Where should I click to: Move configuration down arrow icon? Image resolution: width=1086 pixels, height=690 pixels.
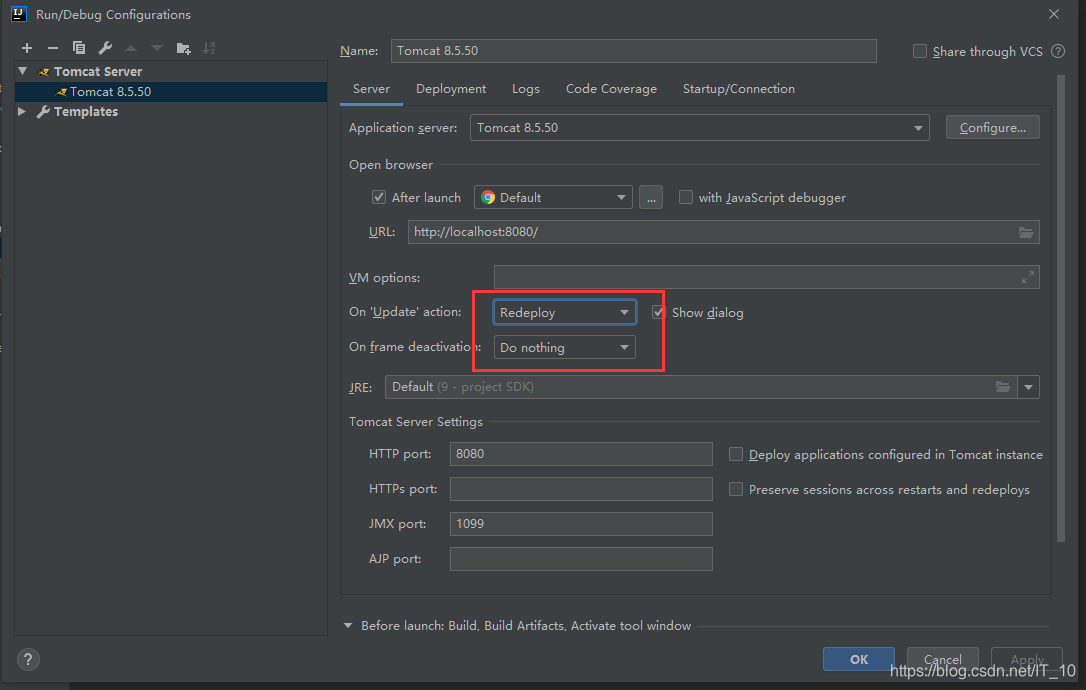(157, 48)
